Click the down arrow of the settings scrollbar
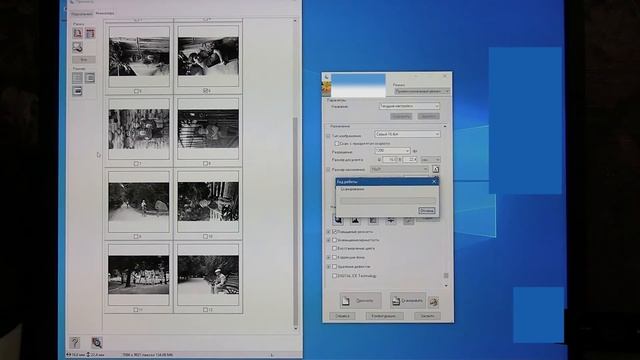 point(445,285)
